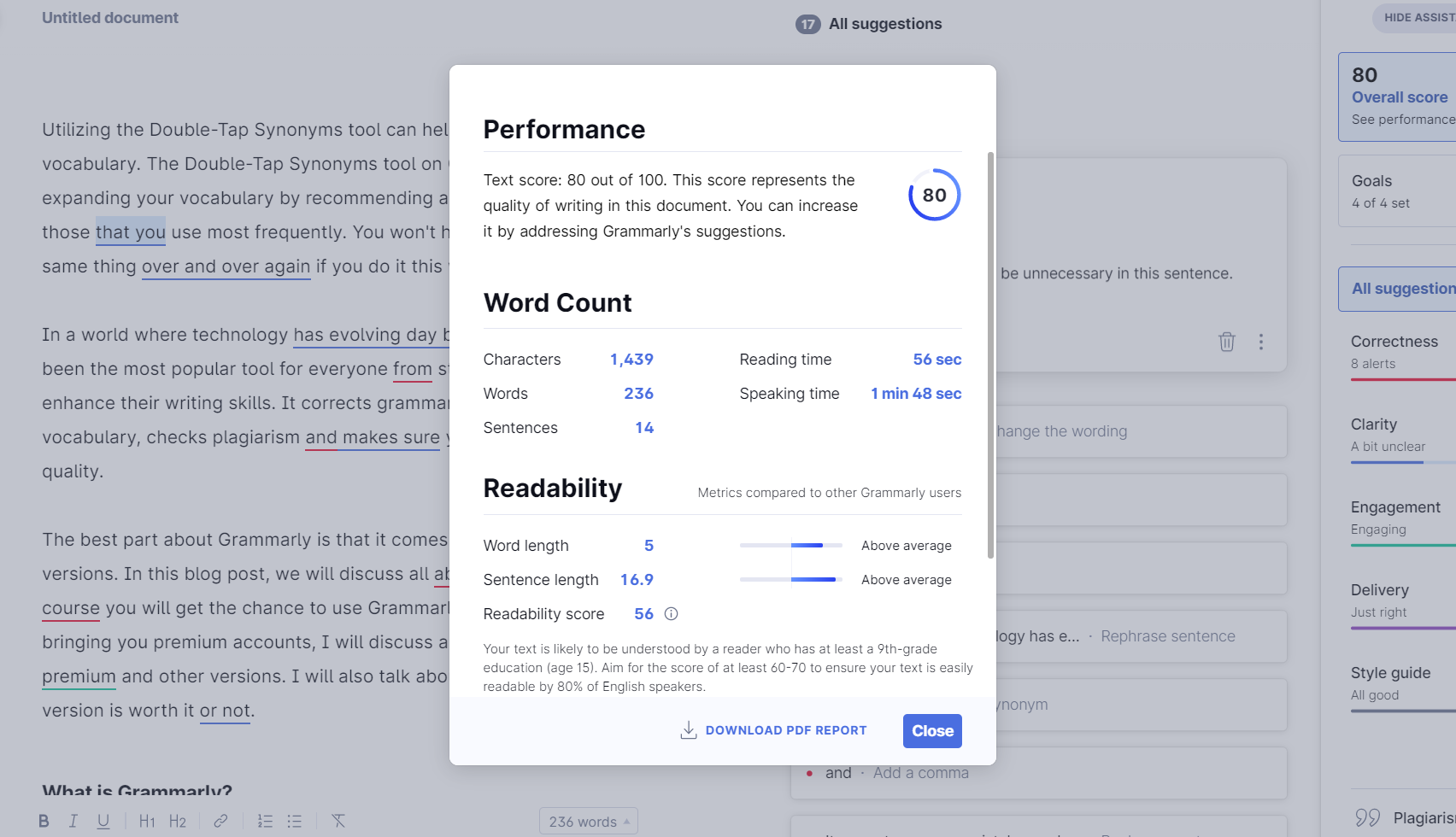The height and width of the screenshot is (837, 1456).
Task: Download the PDF report
Action: pos(774,730)
